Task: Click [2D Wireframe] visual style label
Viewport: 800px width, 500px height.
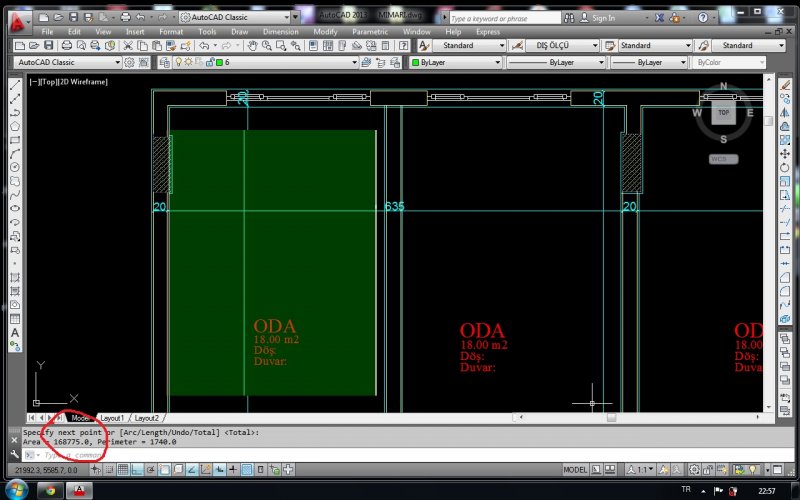Action: 83,82
